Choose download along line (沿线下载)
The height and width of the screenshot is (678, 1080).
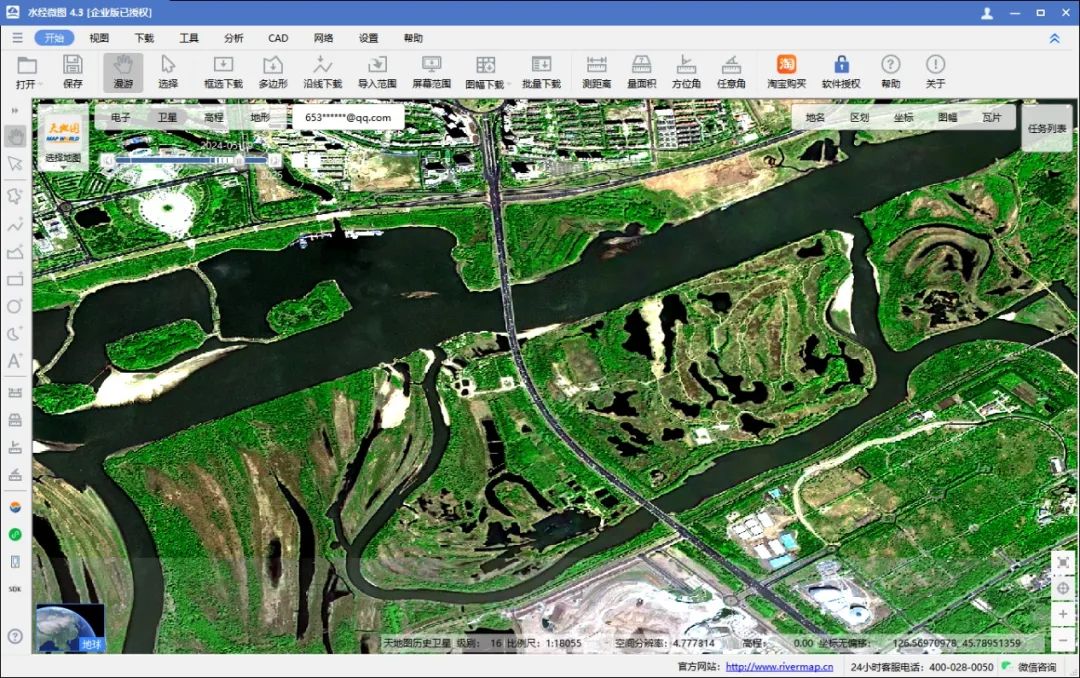322,72
